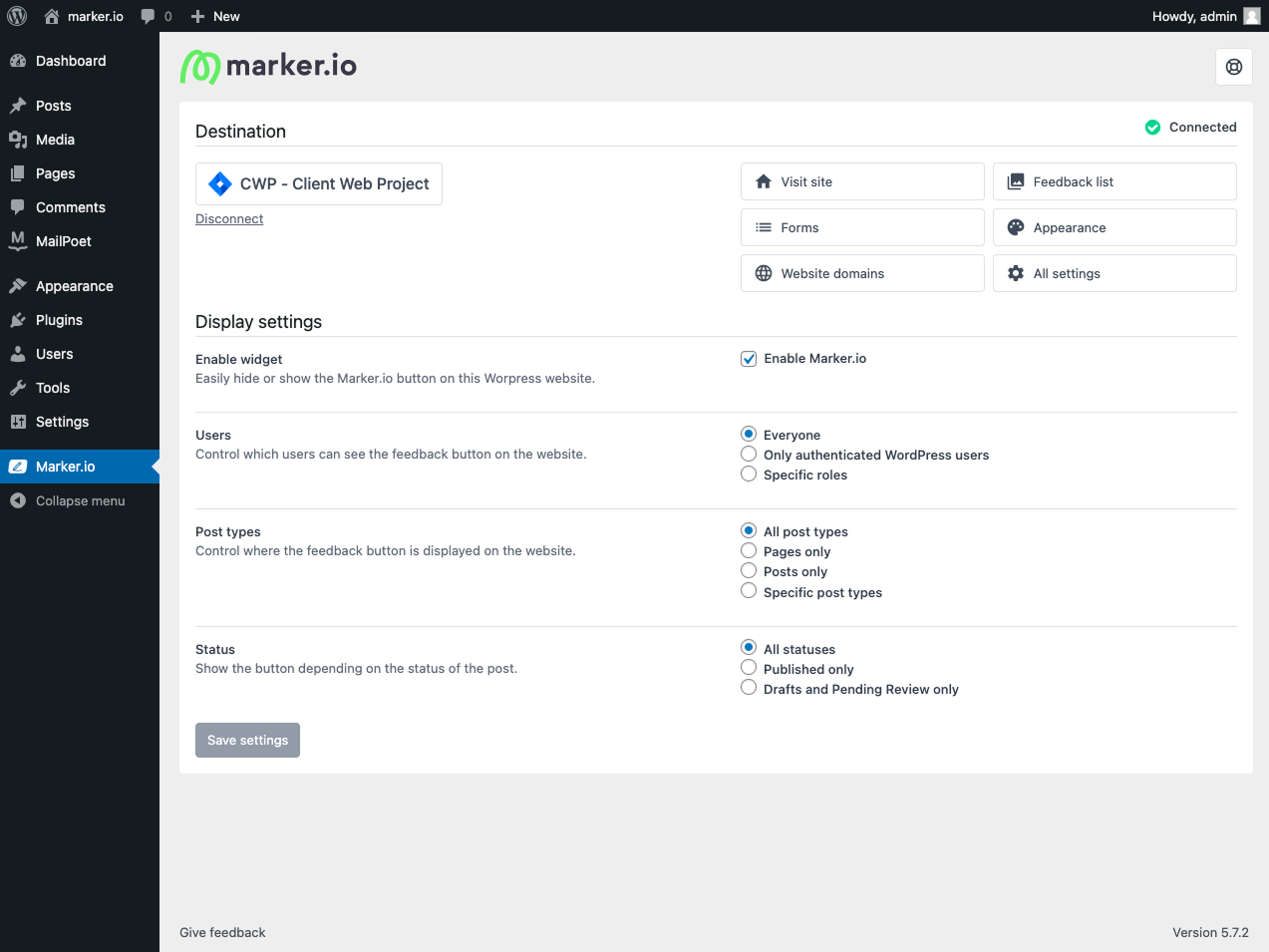Open Plugins in the sidebar
This screenshot has height=952, width=1269.
[x=59, y=320]
